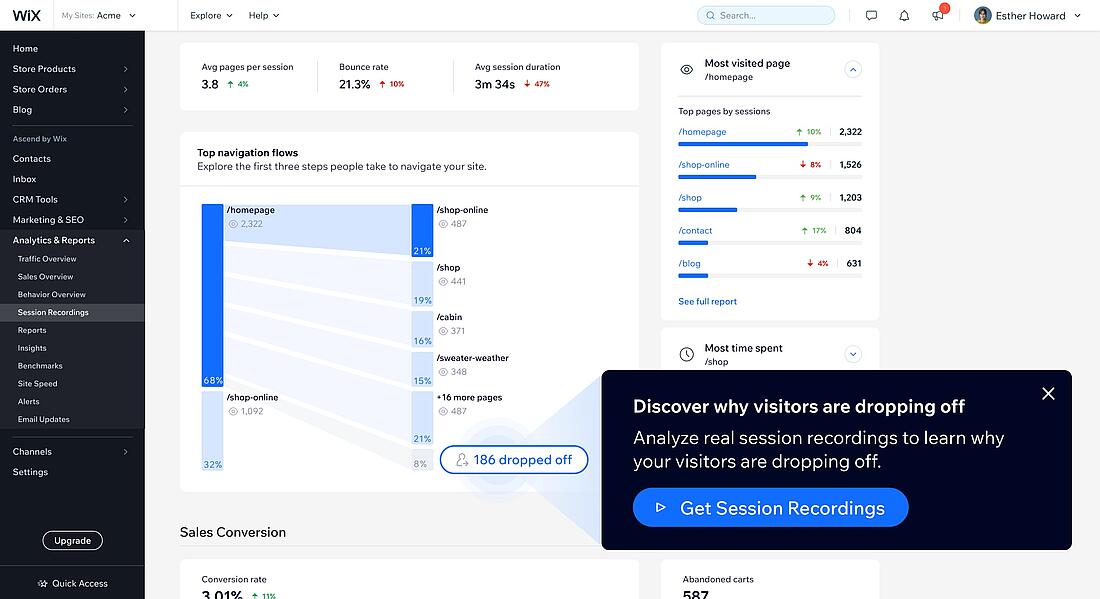1100x599 pixels.
Task: Click the Get Session Recordings button
Action: click(x=770, y=508)
